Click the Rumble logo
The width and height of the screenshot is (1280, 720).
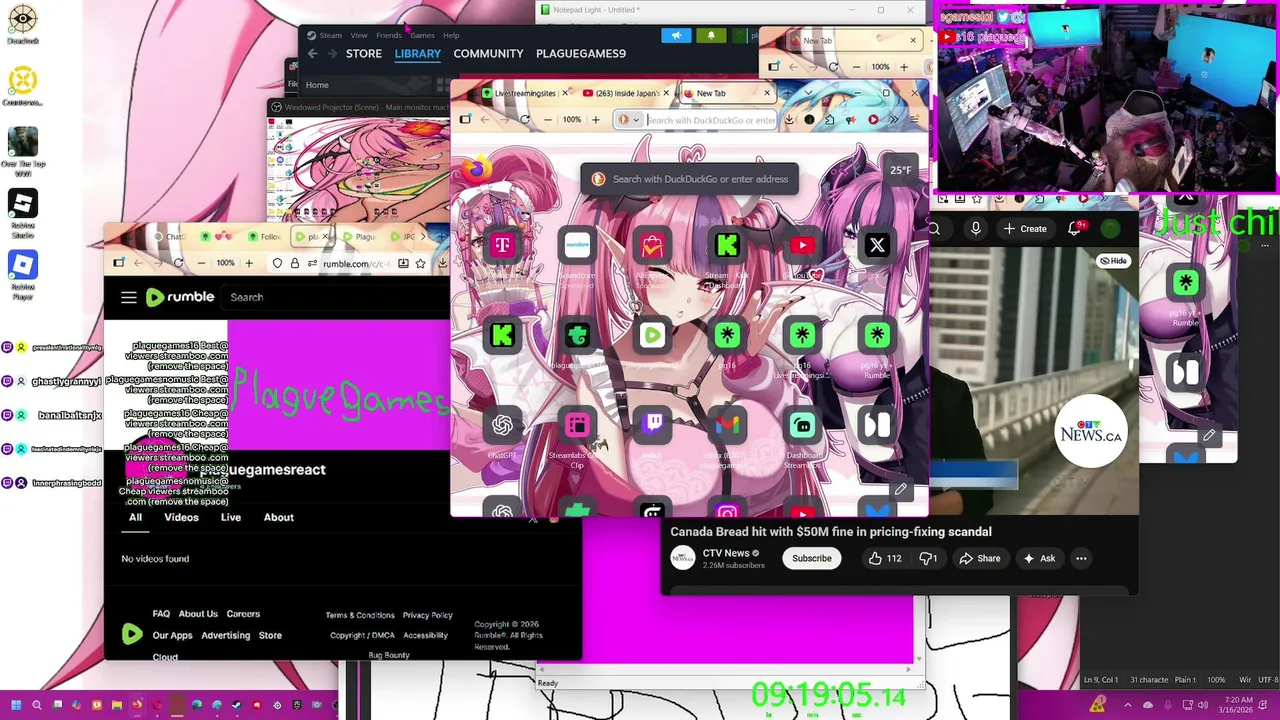[x=180, y=297]
